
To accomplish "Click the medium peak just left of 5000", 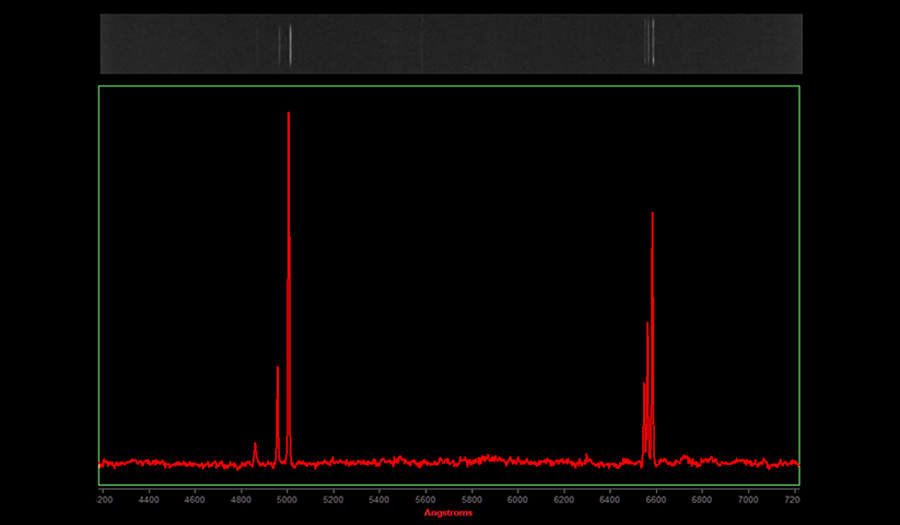I will pyautogui.click(x=277, y=368).
